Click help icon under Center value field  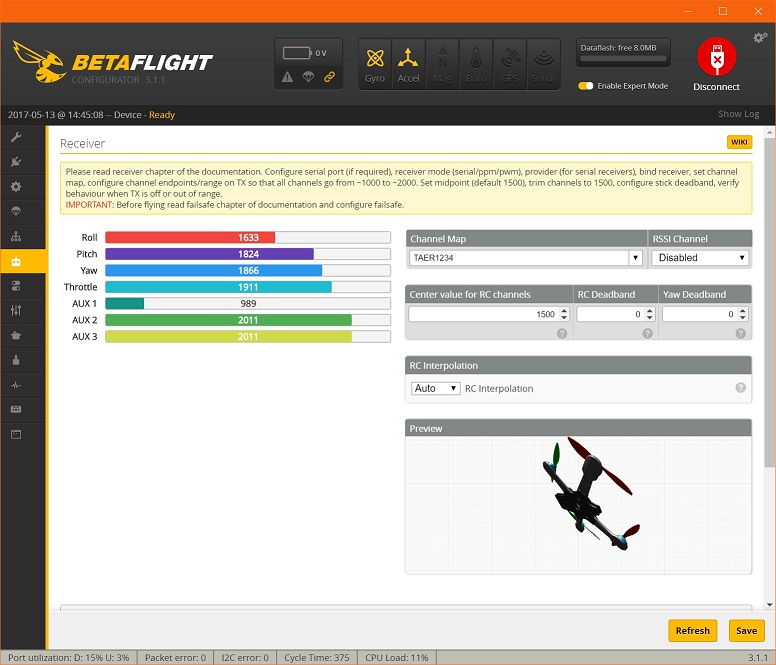point(562,333)
